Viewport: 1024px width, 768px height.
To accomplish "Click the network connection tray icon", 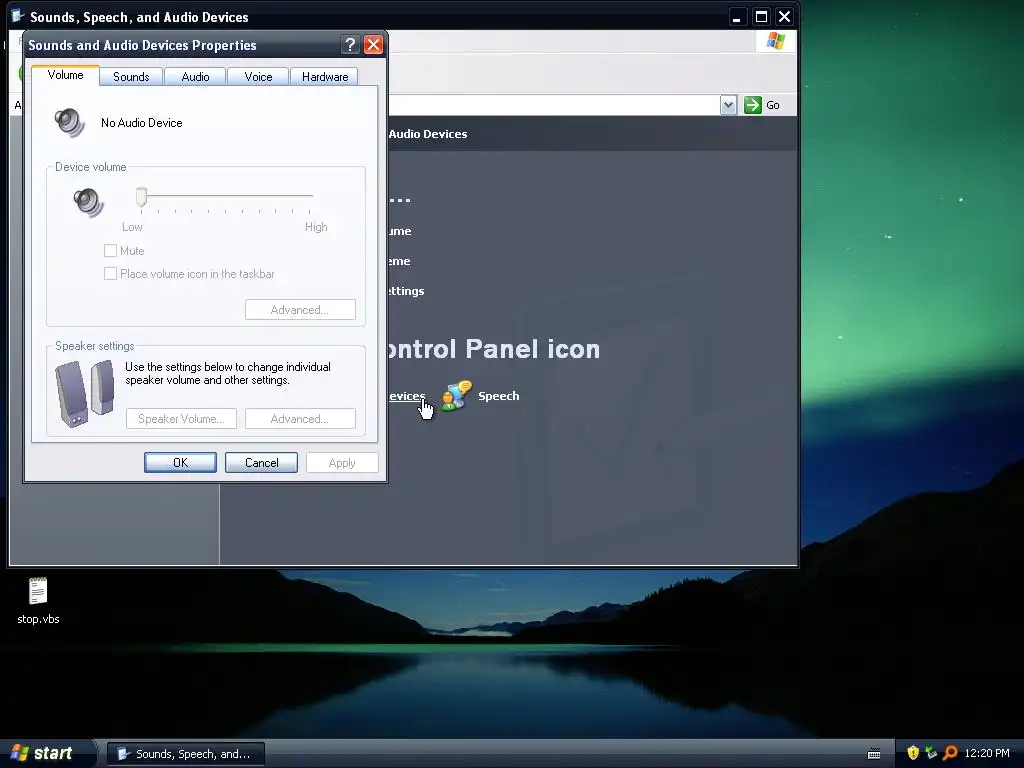I will click(x=931, y=753).
